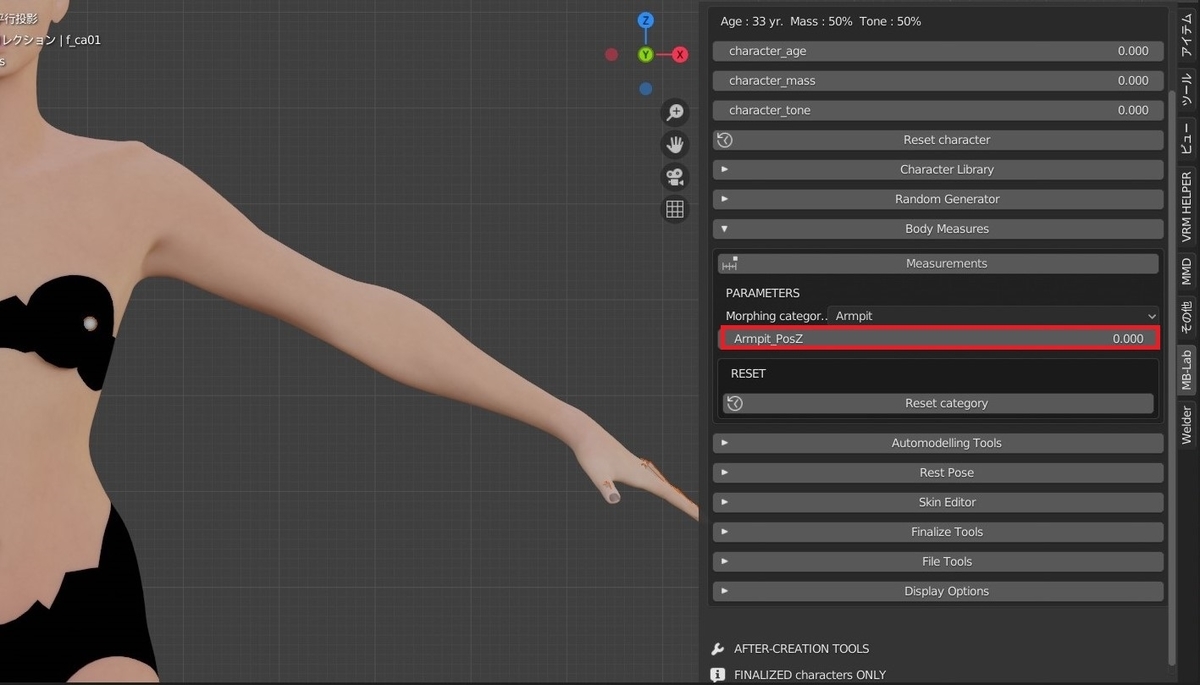Click the Armpit_PosZ value slider
This screenshot has width=1200, height=685.
pos(938,339)
